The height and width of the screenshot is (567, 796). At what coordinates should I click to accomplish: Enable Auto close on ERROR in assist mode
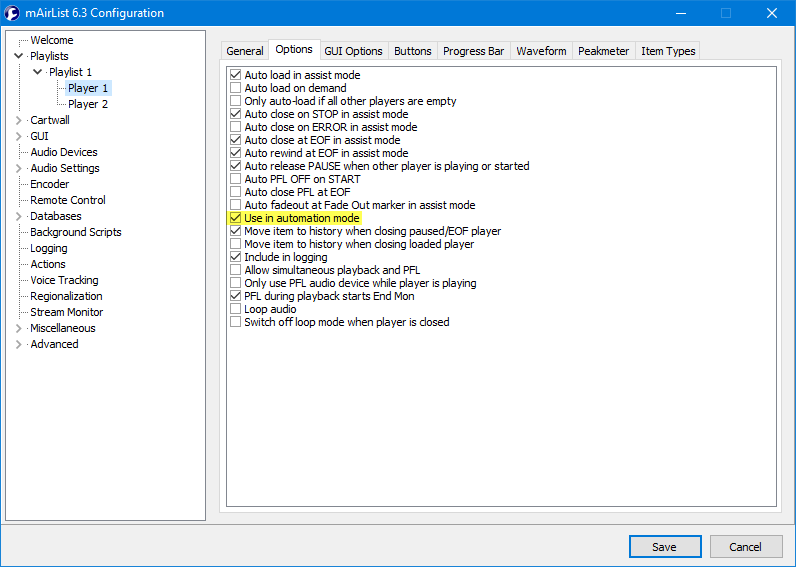coord(235,127)
